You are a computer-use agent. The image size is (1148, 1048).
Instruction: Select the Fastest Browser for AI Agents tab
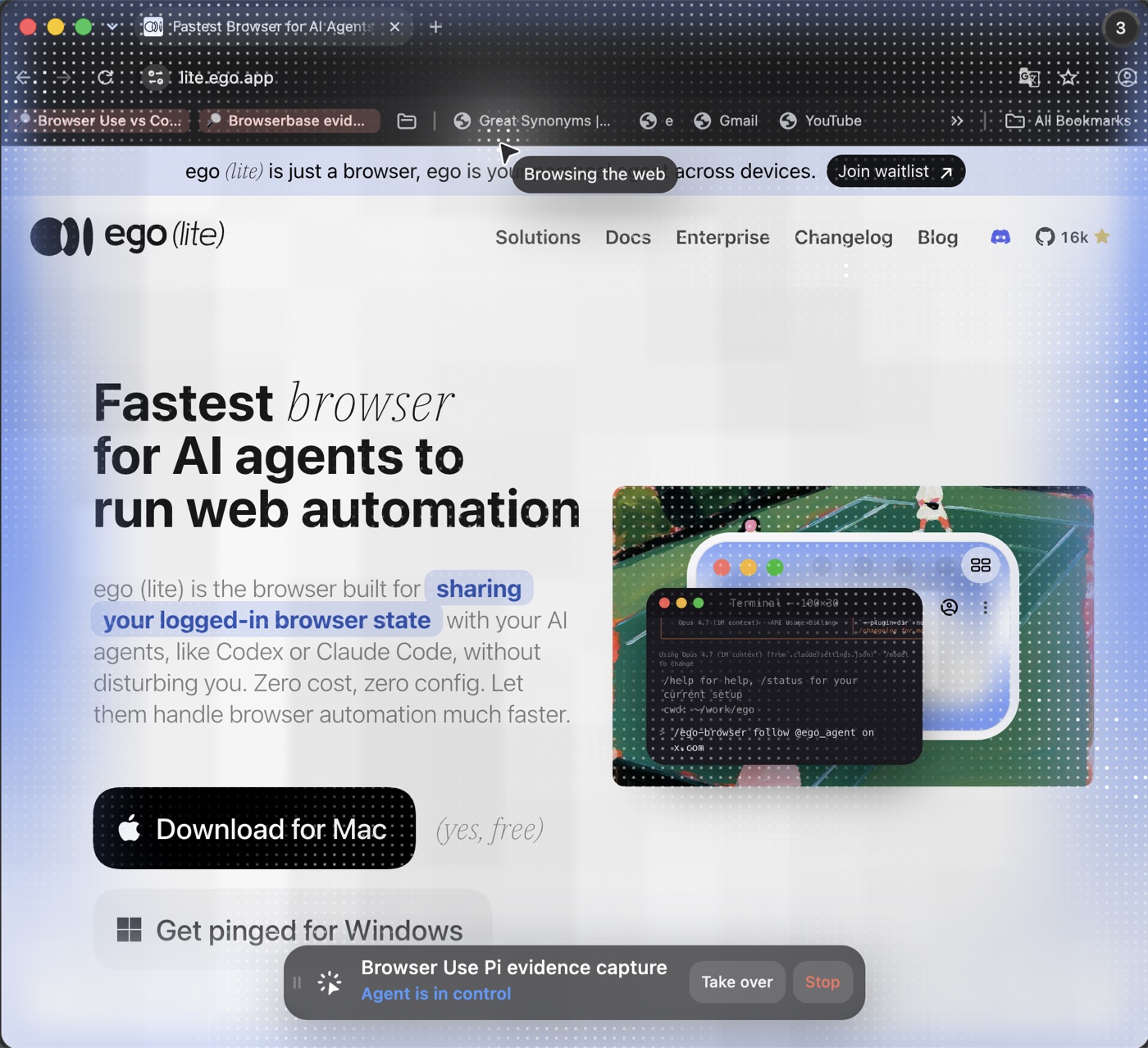[x=274, y=27]
